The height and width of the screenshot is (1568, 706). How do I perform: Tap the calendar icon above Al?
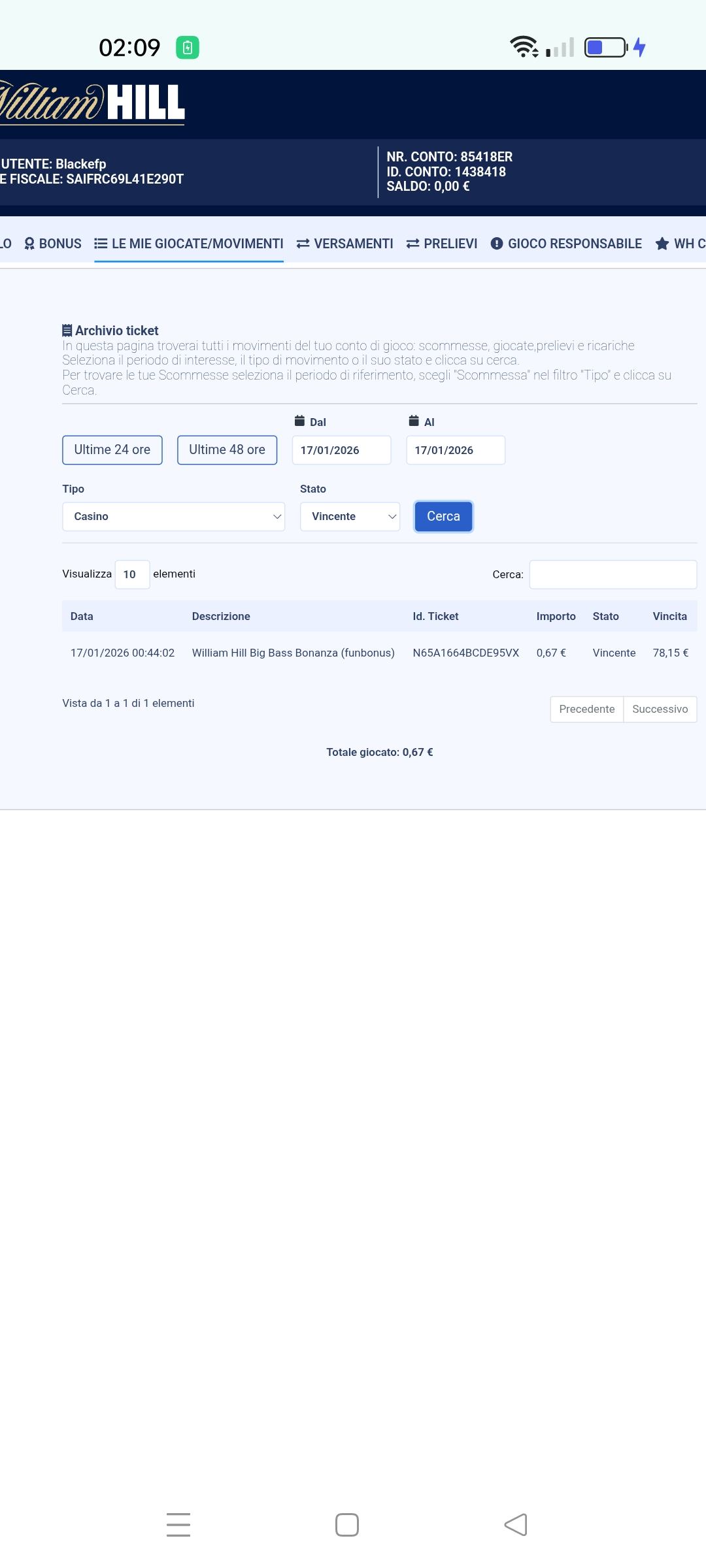[414, 421]
